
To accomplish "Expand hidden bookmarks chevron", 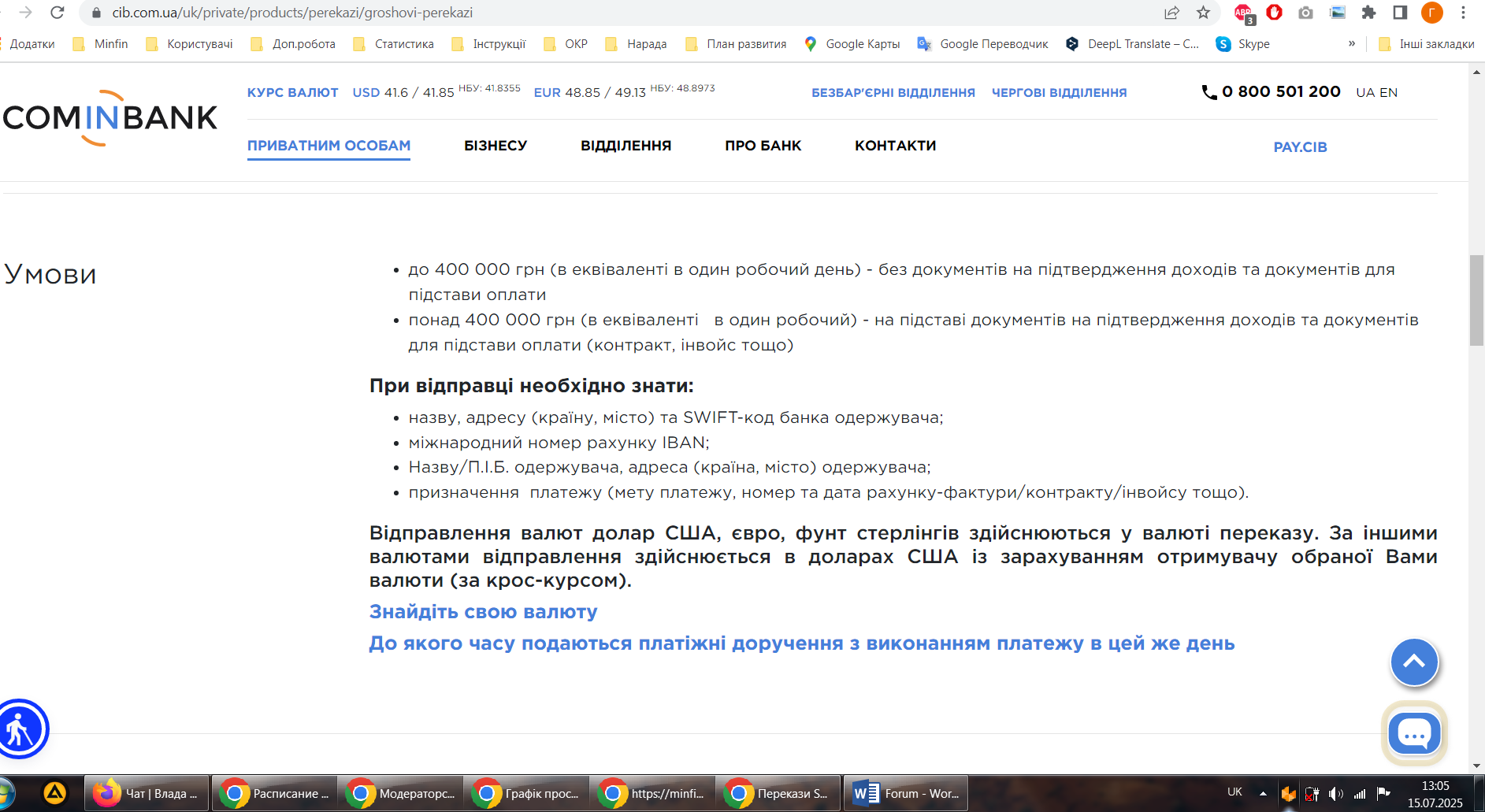I will tap(1352, 44).
